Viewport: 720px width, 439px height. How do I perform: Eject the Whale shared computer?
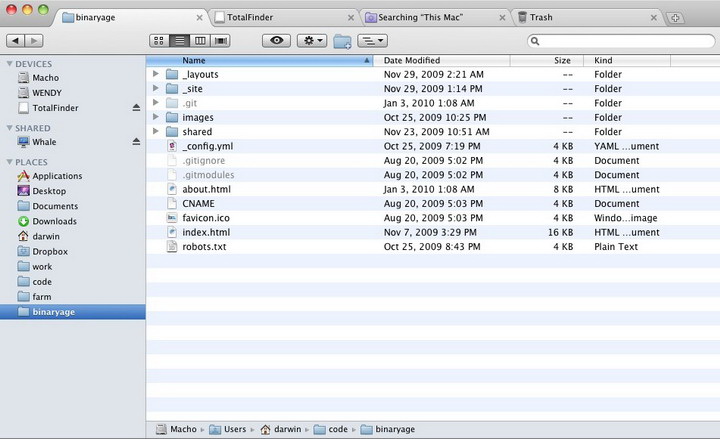click(x=136, y=141)
